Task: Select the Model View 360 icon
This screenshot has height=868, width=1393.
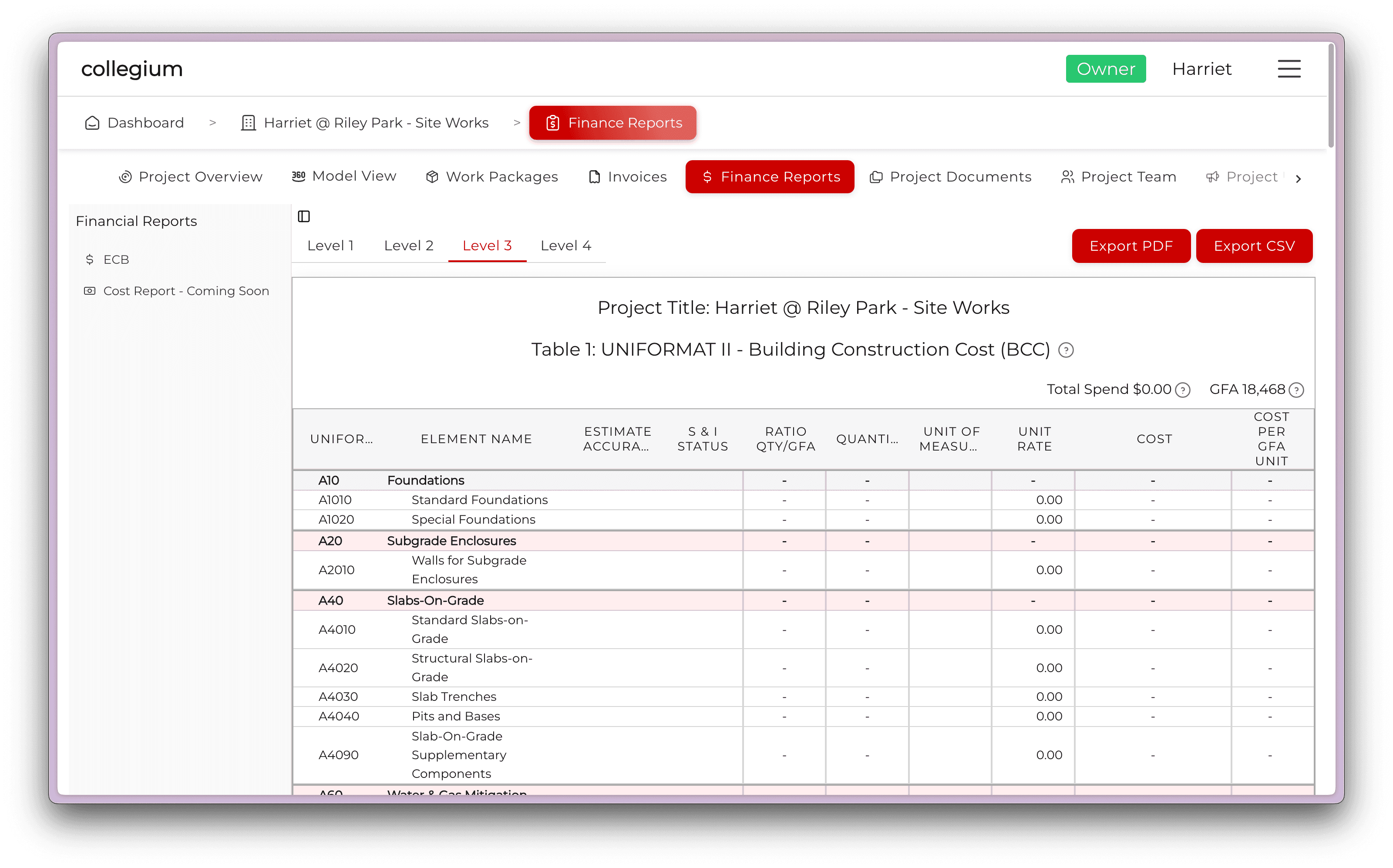Action: pos(299,176)
